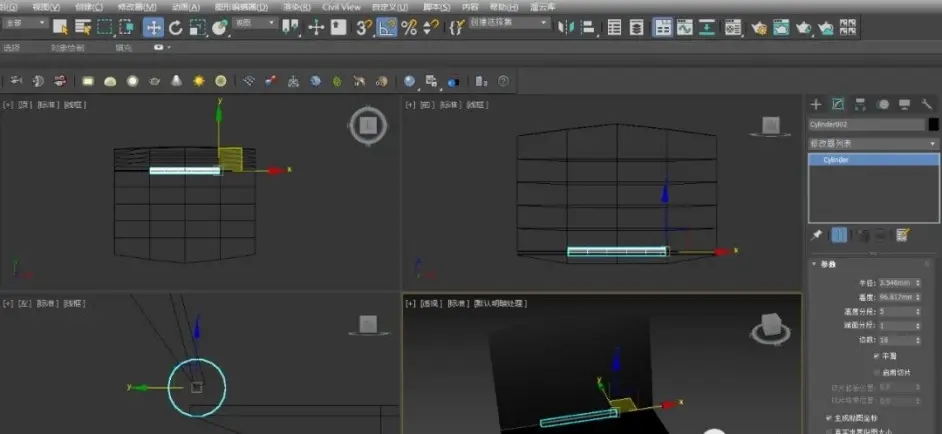Viewport: 942px width, 434px height.
Task: Click the object color swatch beside Cylinder002
Action: 933,125
